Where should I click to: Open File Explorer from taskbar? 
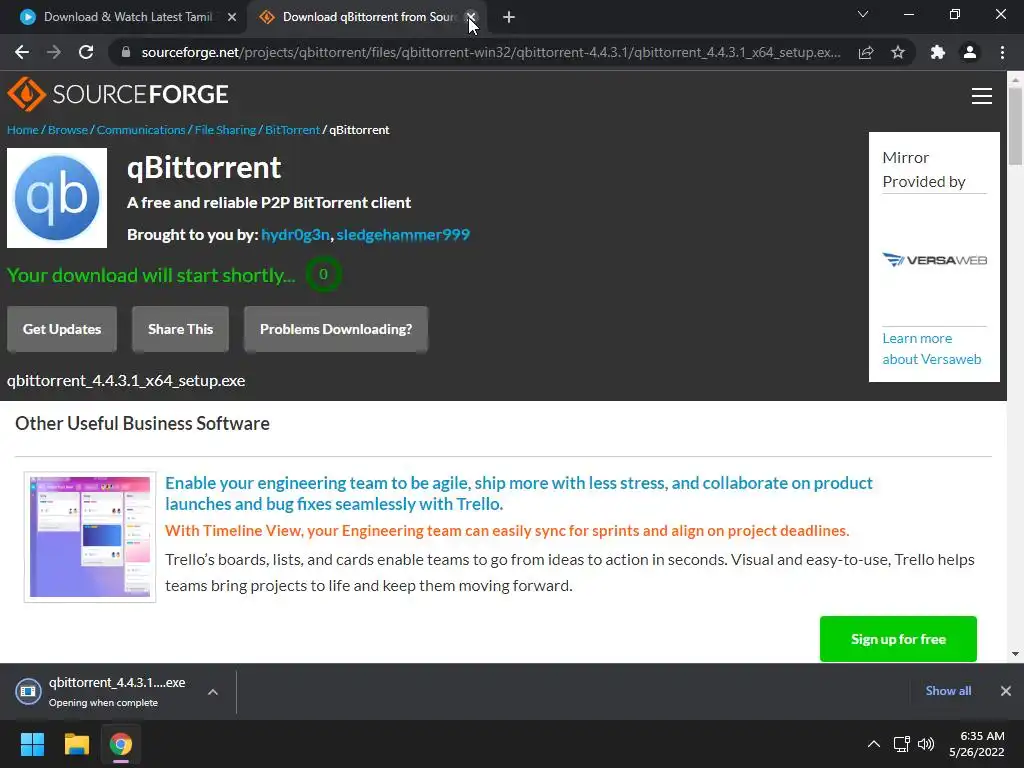pyautogui.click(x=76, y=744)
